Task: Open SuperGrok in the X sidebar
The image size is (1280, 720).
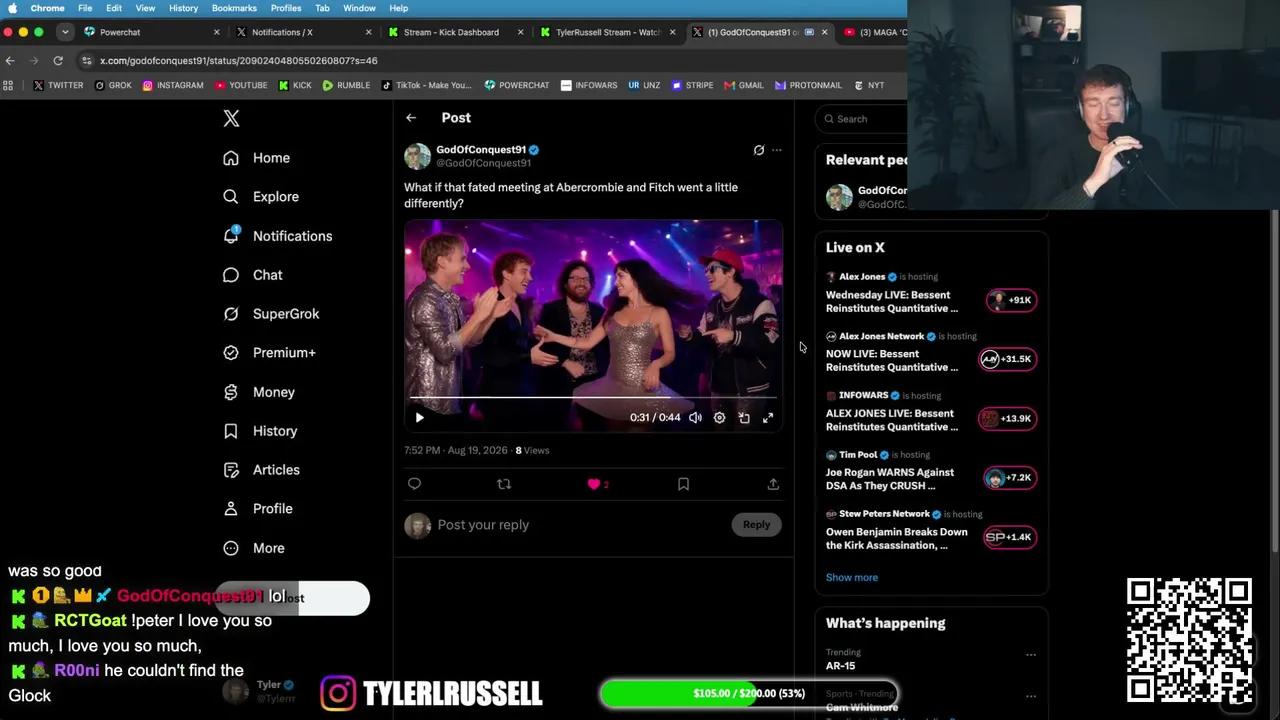Action: click(272, 314)
